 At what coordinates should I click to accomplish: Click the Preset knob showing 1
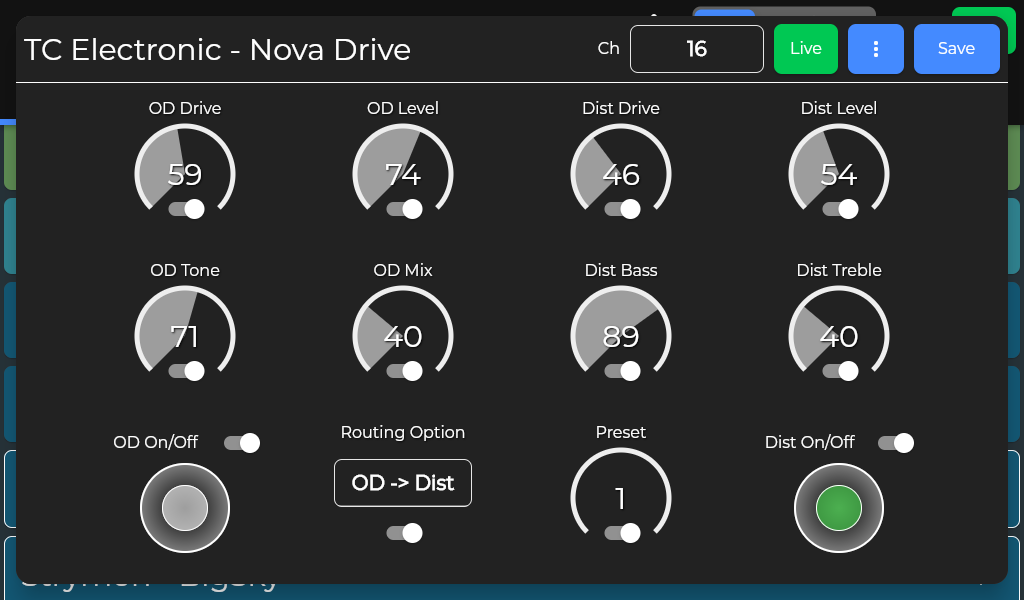pyautogui.click(x=620, y=497)
